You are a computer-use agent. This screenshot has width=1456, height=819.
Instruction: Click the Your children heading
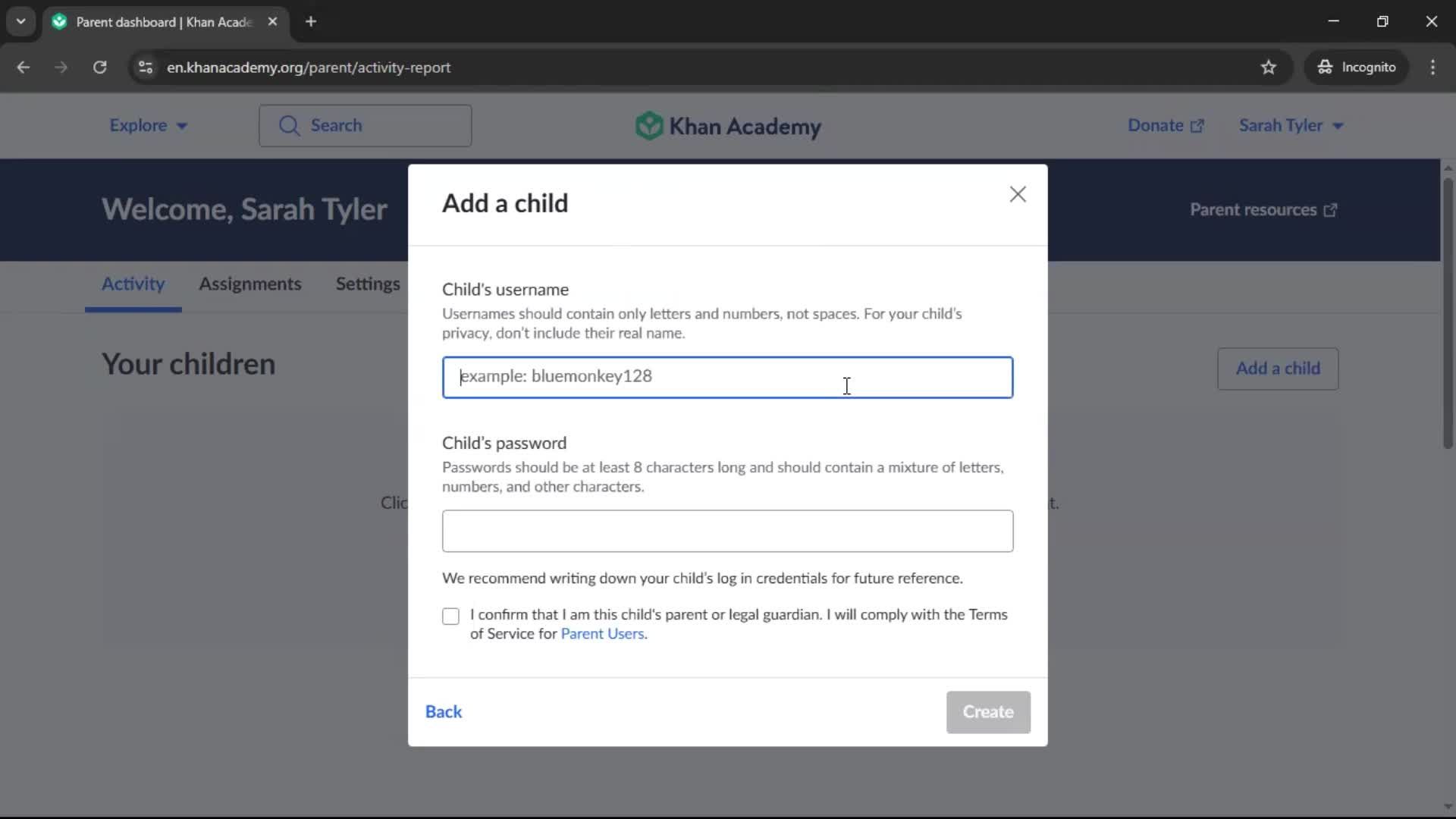click(188, 364)
